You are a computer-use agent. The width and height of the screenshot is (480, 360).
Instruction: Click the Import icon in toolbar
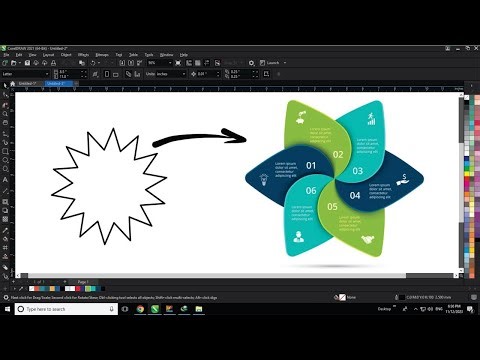(x=122, y=63)
